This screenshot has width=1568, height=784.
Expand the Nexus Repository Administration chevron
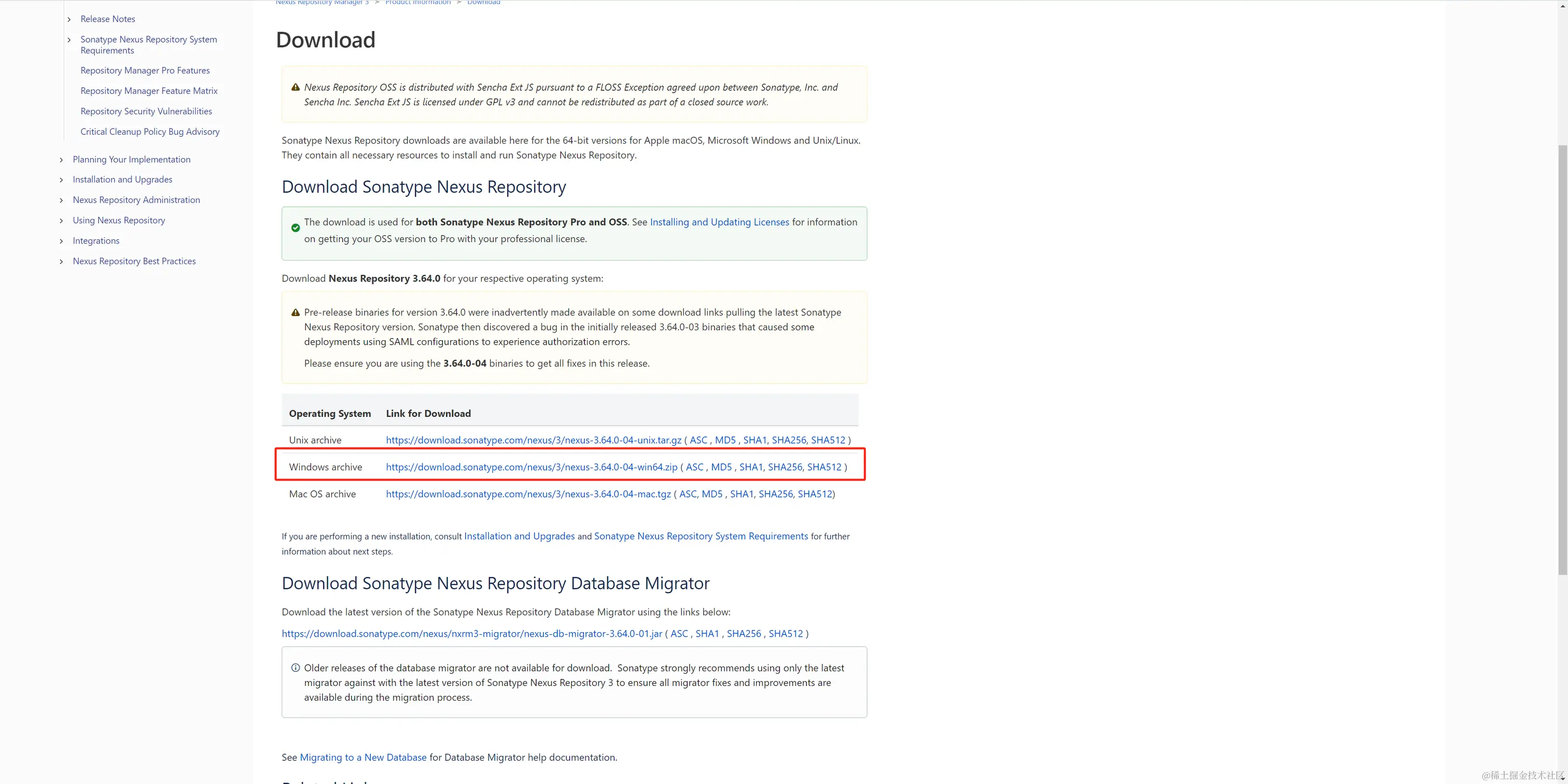(61, 200)
